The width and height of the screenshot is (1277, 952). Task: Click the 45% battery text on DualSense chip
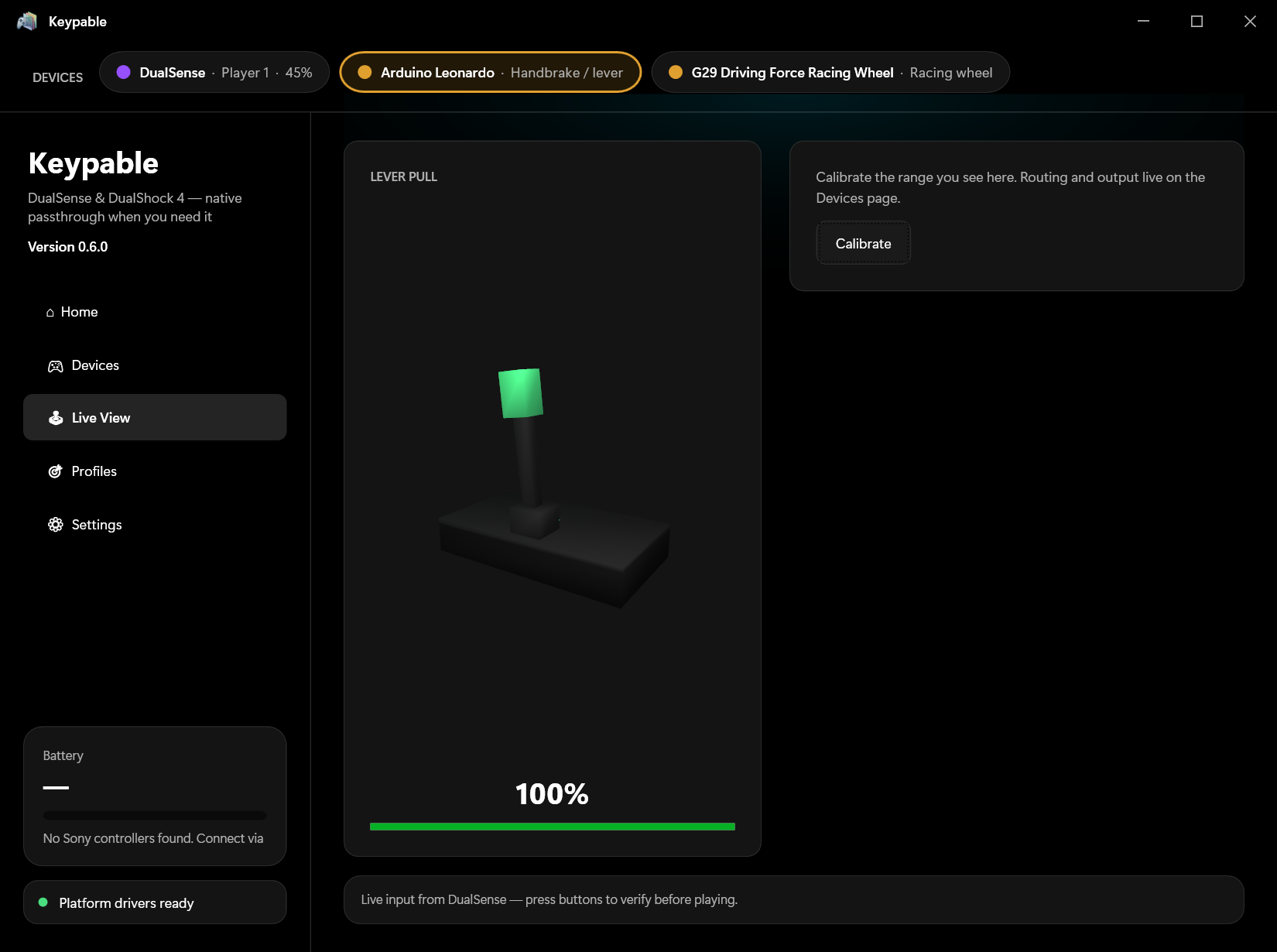(x=299, y=73)
